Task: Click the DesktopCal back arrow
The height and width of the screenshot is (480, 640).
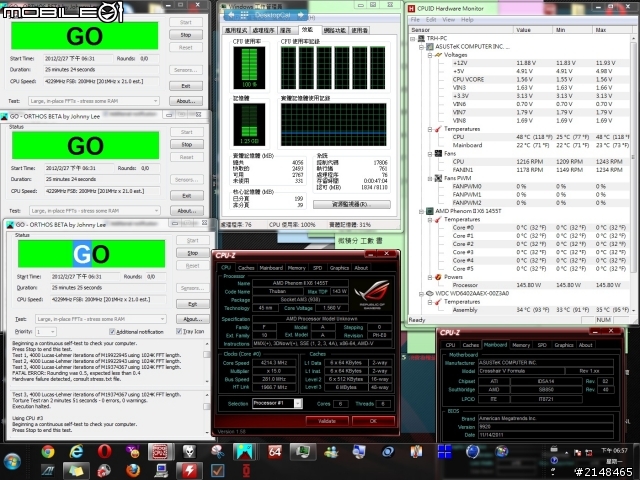Action: coord(231,15)
